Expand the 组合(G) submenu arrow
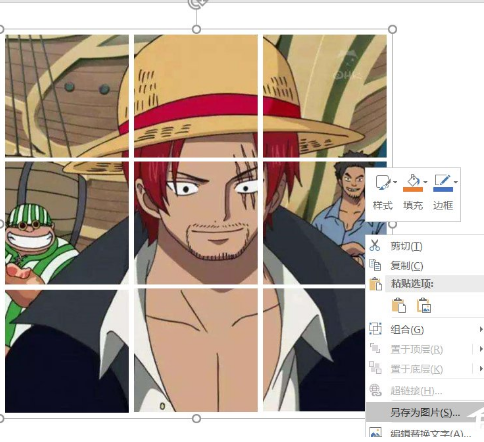The height and width of the screenshot is (442, 484). coord(481,329)
